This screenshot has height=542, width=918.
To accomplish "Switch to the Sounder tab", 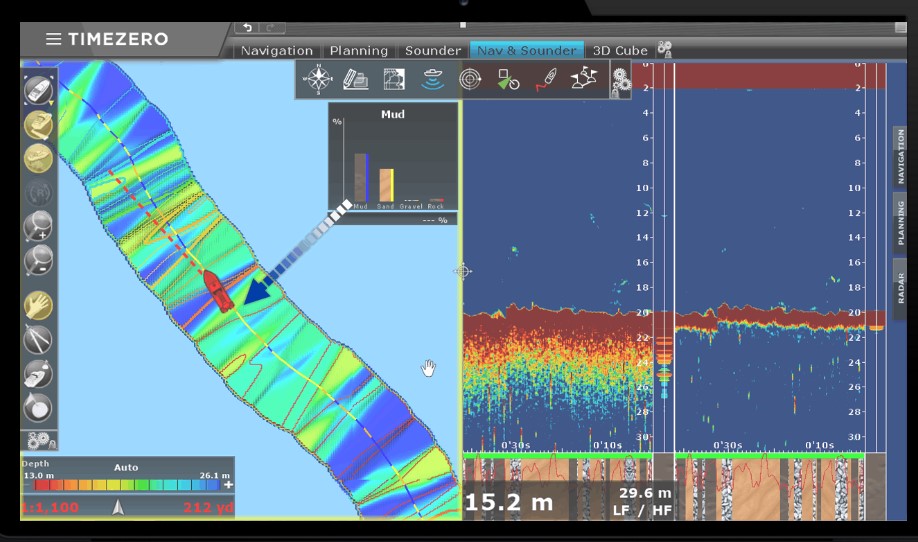I will pyautogui.click(x=433, y=50).
